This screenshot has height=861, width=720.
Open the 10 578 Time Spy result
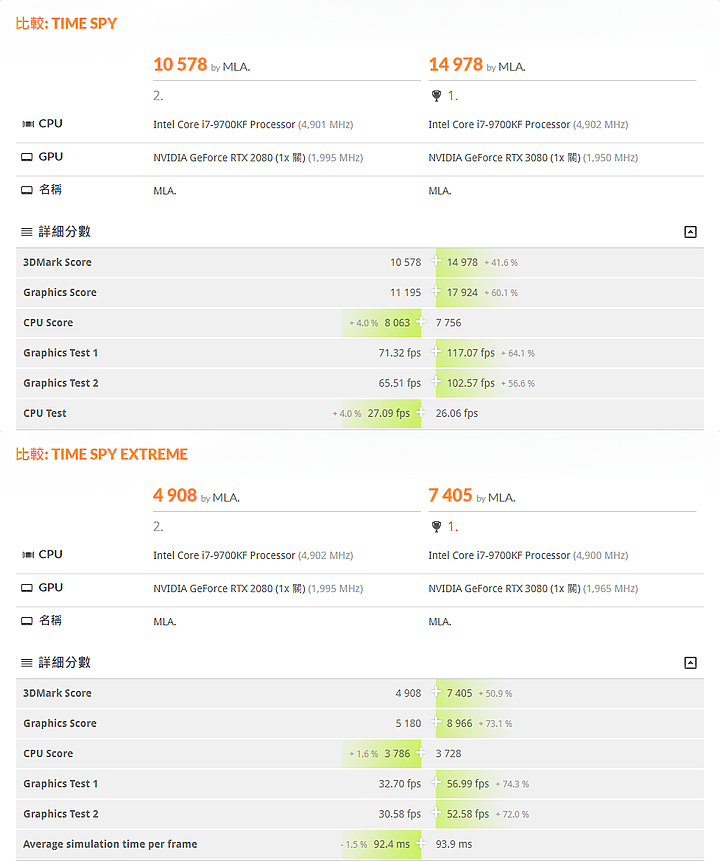[180, 65]
